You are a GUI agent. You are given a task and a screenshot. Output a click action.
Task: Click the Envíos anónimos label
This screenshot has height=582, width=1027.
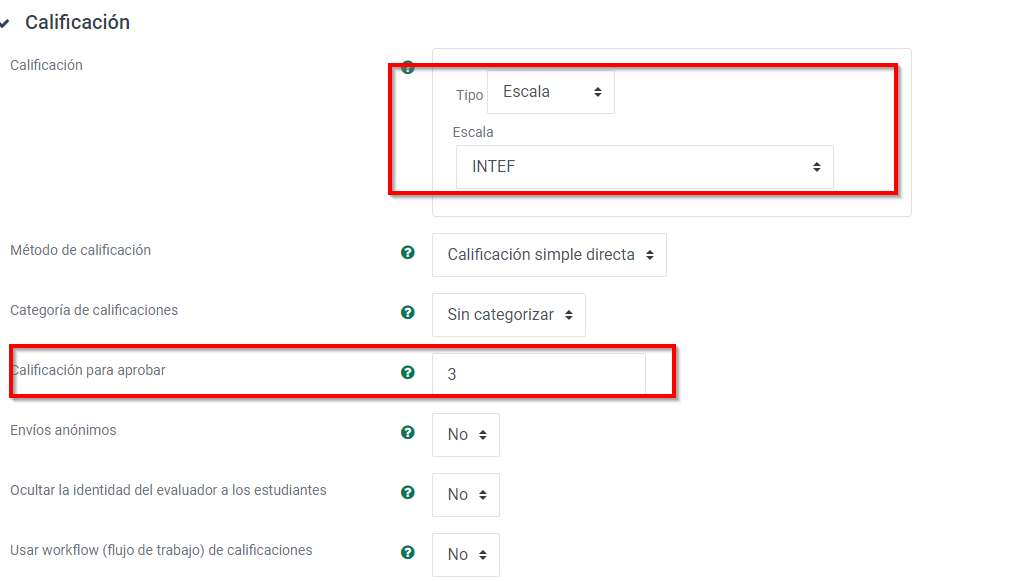(x=63, y=430)
